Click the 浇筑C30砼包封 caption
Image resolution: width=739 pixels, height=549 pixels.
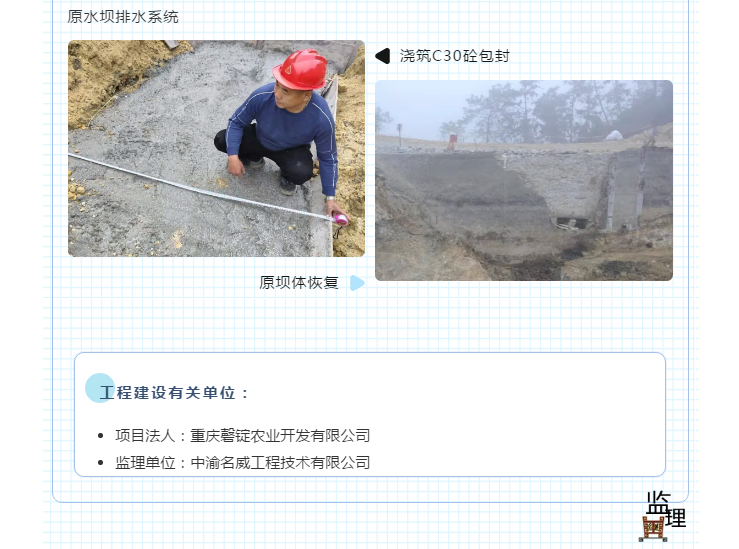coord(454,56)
